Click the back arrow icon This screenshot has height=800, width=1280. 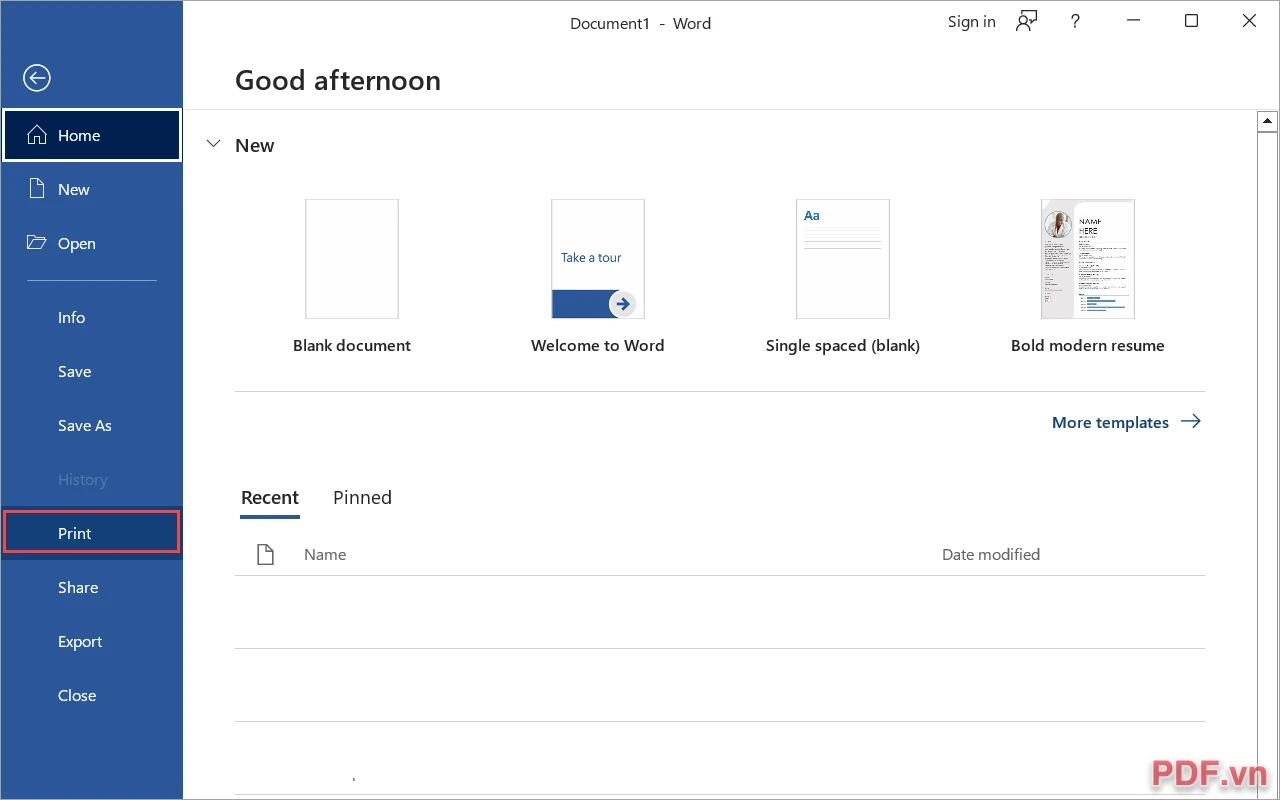pyautogui.click(x=37, y=78)
